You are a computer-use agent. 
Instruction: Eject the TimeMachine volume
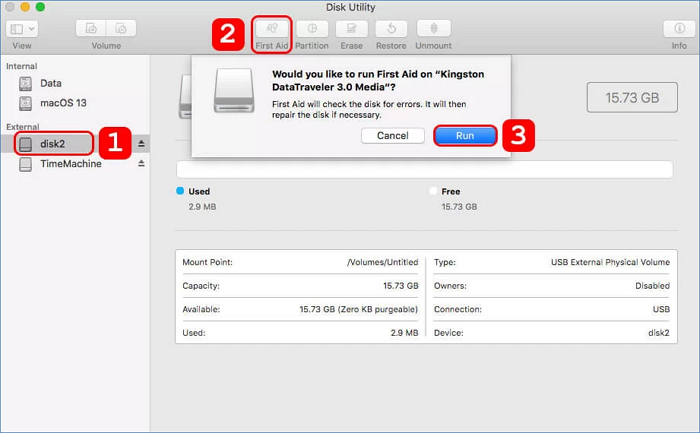pyautogui.click(x=141, y=164)
